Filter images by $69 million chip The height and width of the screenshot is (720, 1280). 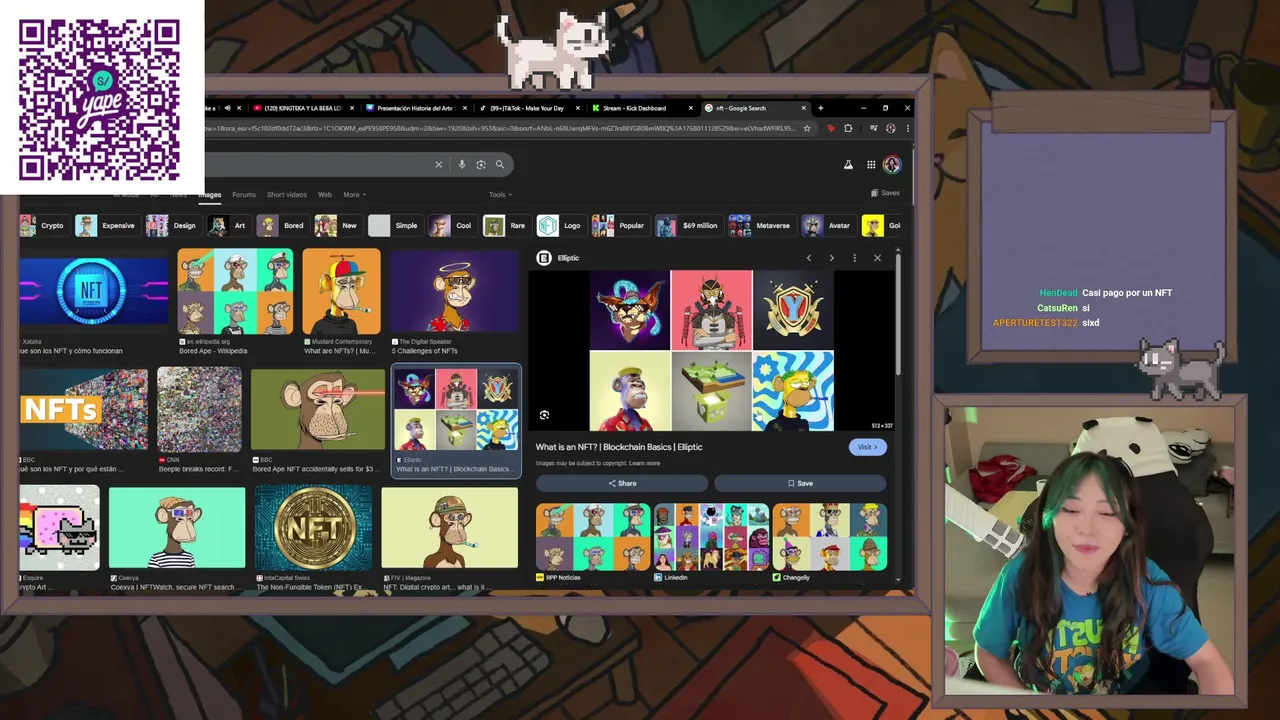click(688, 226)
